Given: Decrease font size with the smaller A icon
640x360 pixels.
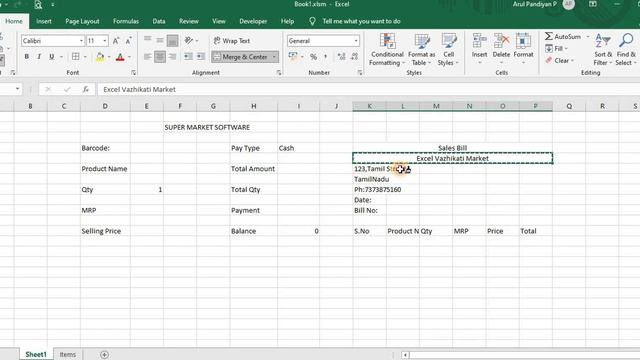Looking at the screenshot, I should pyautogui.click(x=128, y=41).
